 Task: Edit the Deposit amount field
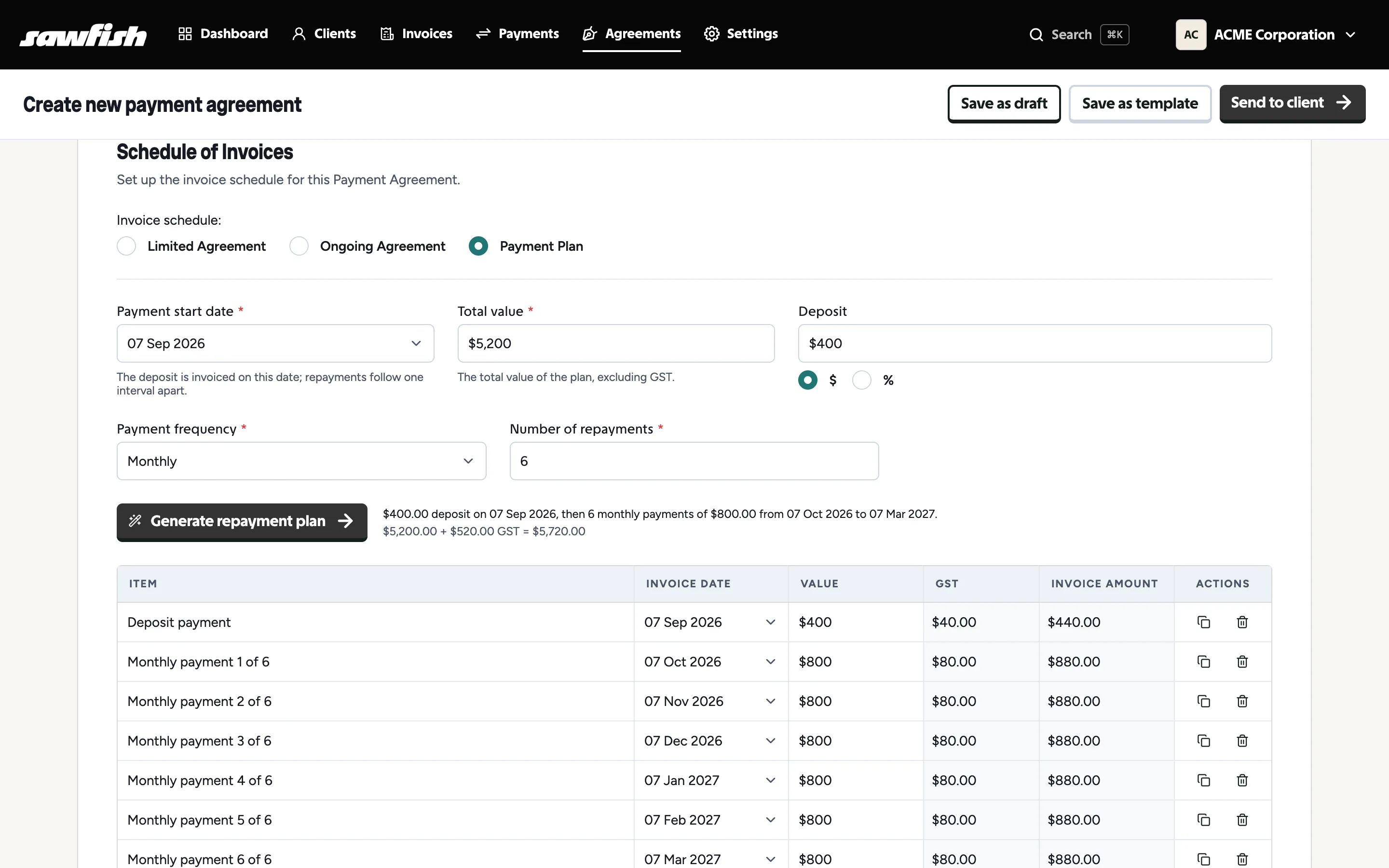(1035, 343)
